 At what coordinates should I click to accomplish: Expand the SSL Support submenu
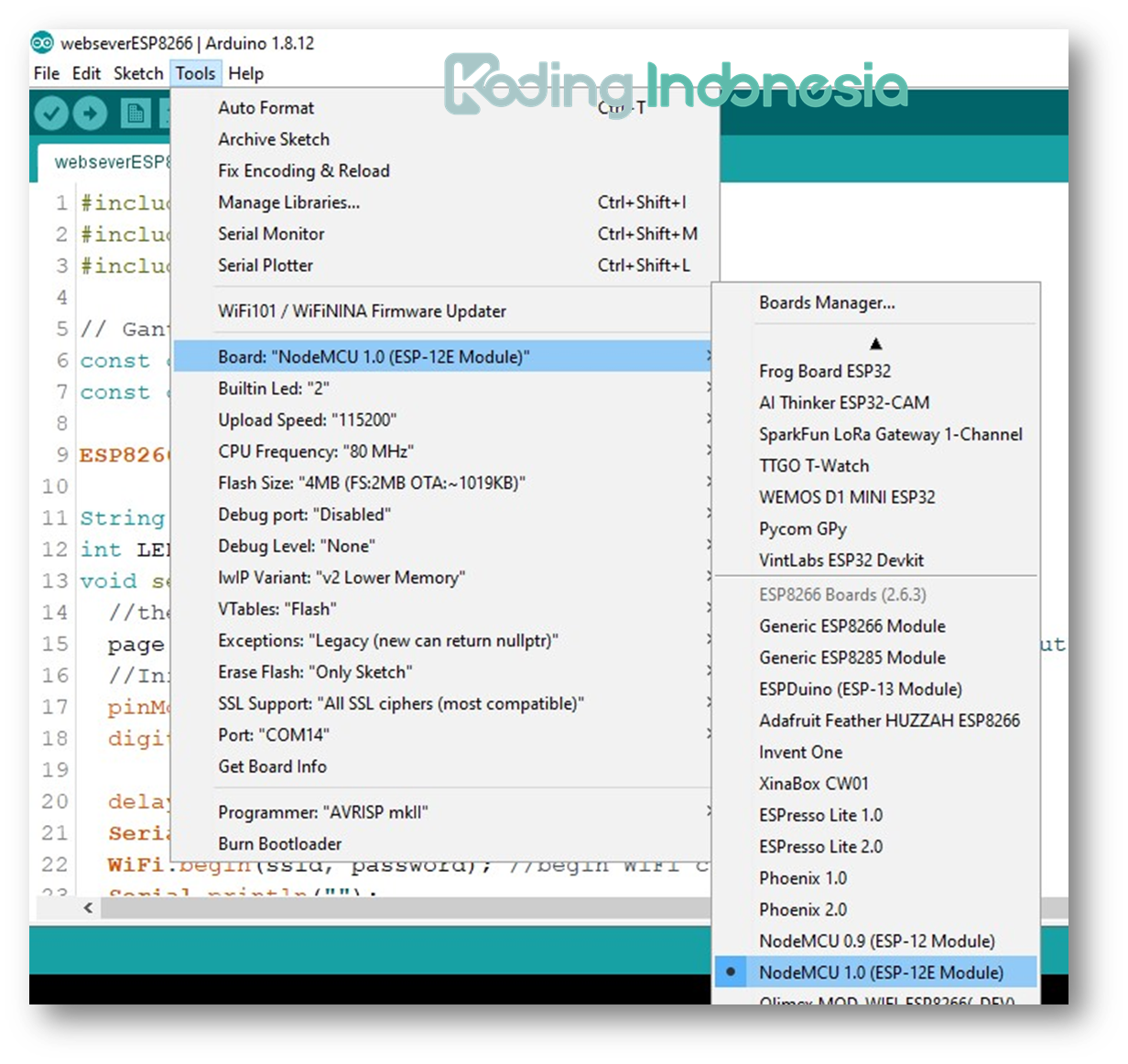(x=441, y=703)
